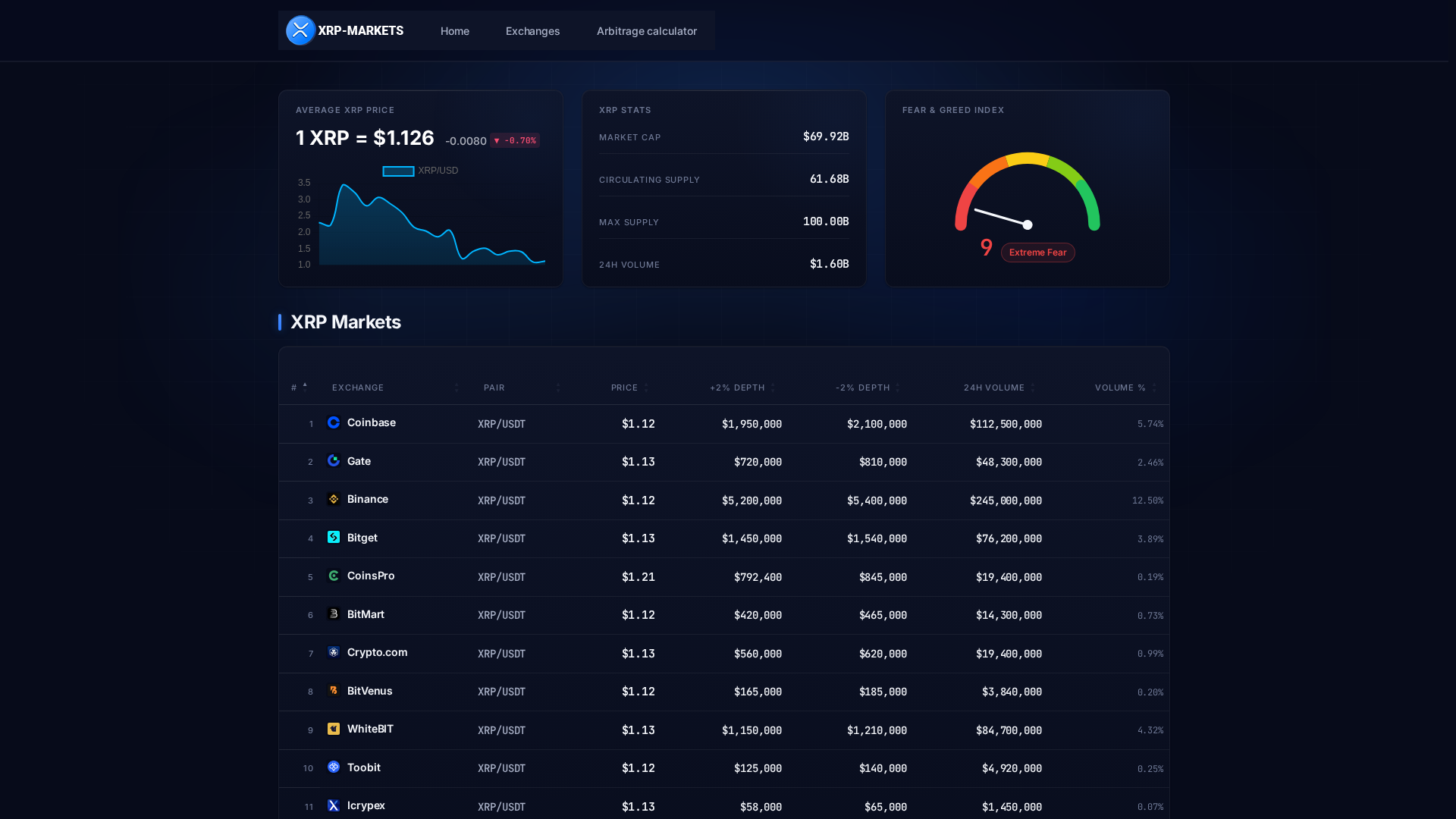Image resolution: width=1456 pixels, height=819 pixels.
Task: Open the Arbitrage calculator nav item
Action: point(647,31)
